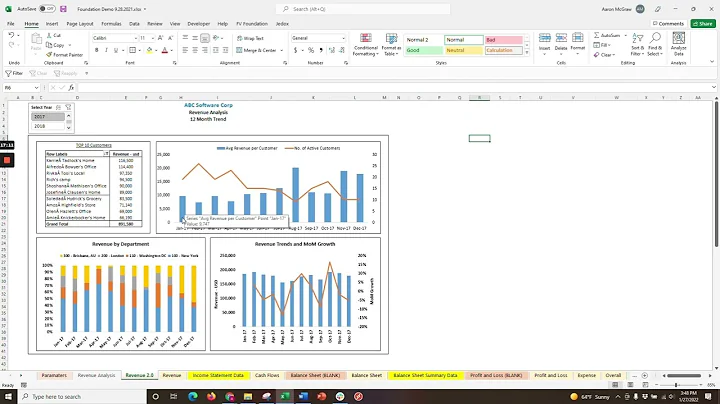Image resolution: width=720 pixels, height=404 pixels.
Task: Click the Cut scissors icon
Action: point(49,35)
